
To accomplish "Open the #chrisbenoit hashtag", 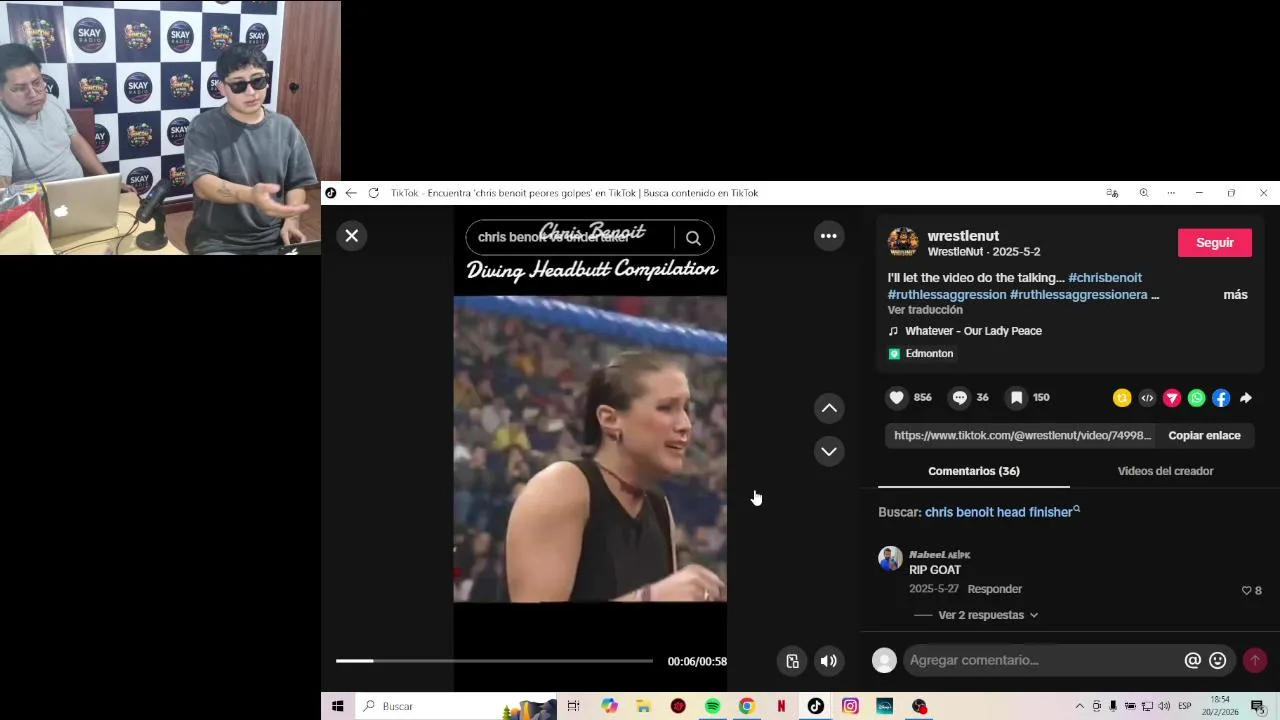I will point(1105,278).
